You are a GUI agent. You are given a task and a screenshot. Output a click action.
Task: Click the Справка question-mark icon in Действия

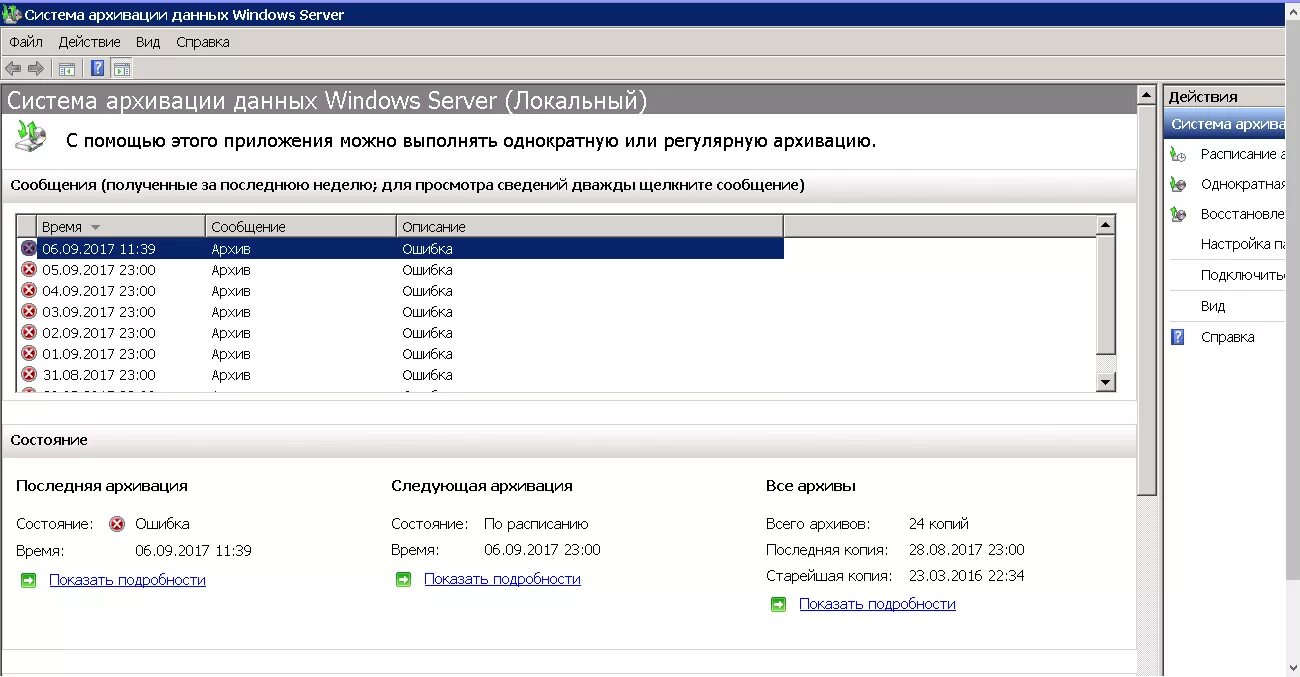1178,337
